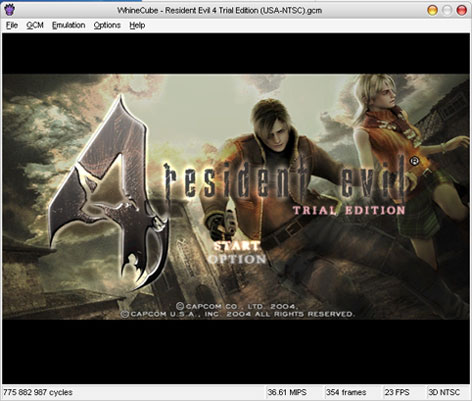Open the Options menu
The height and width of the screenshot is (401, 472).
click(x=107, y=25)
